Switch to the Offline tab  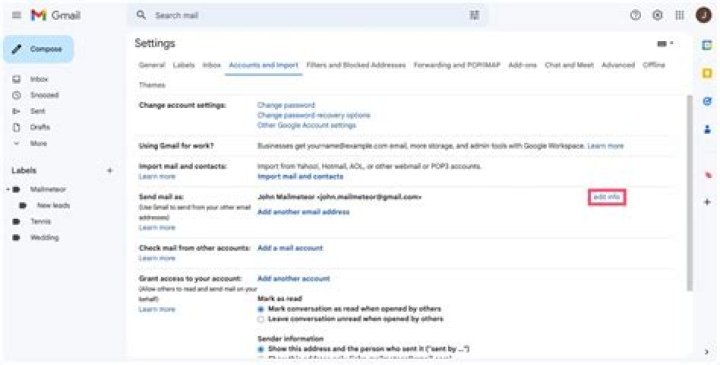pyautogui.click(x=654, y=65)
